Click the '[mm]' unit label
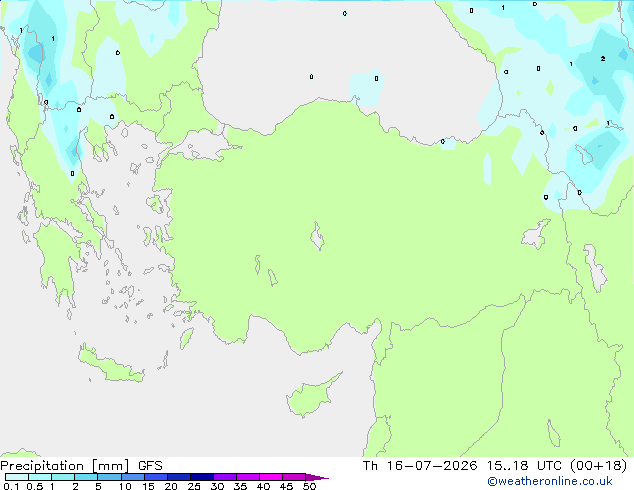The width and height of the screenshot is (634, 490). click(110, 466)
